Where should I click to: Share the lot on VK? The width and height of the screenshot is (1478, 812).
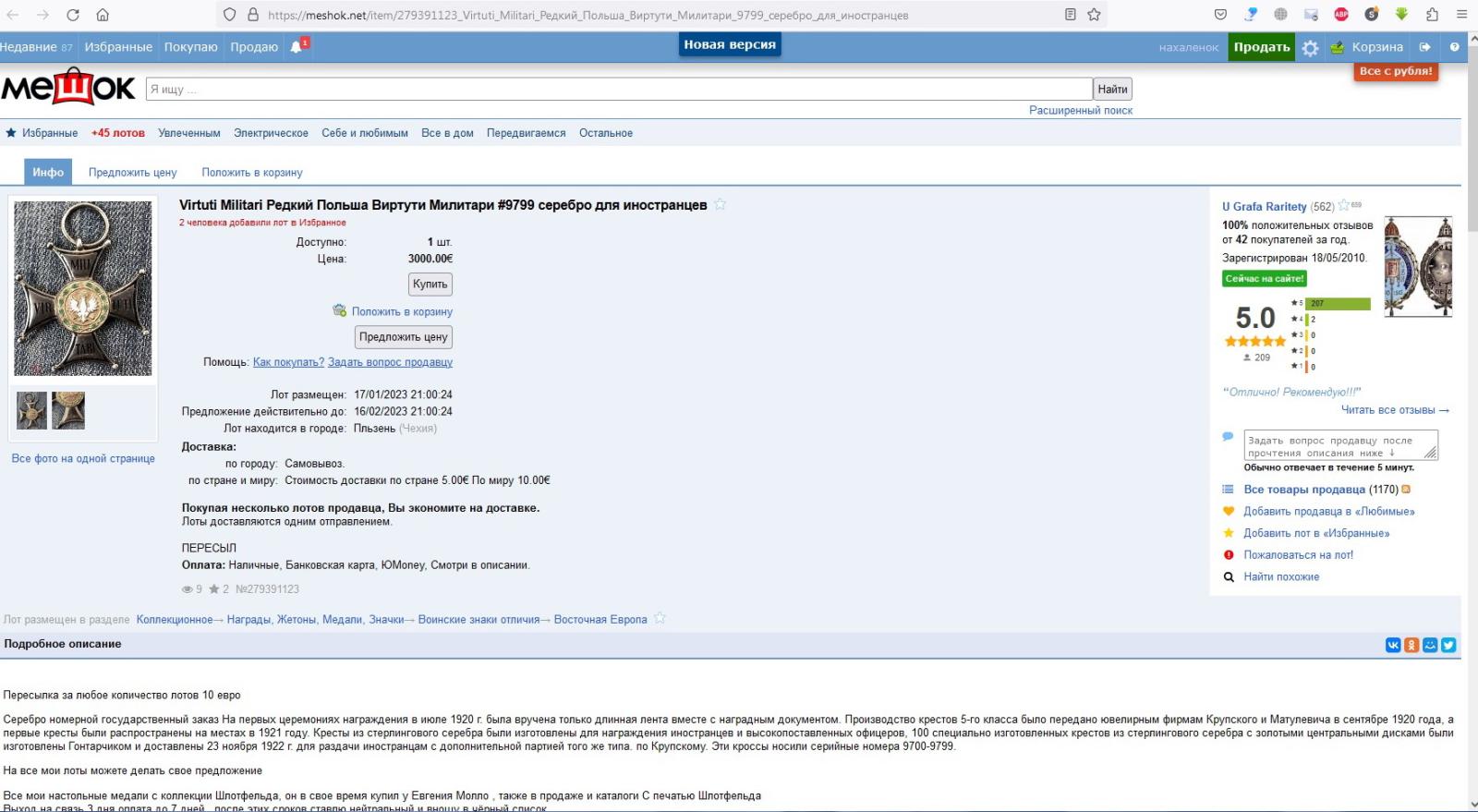[1393, 645]
